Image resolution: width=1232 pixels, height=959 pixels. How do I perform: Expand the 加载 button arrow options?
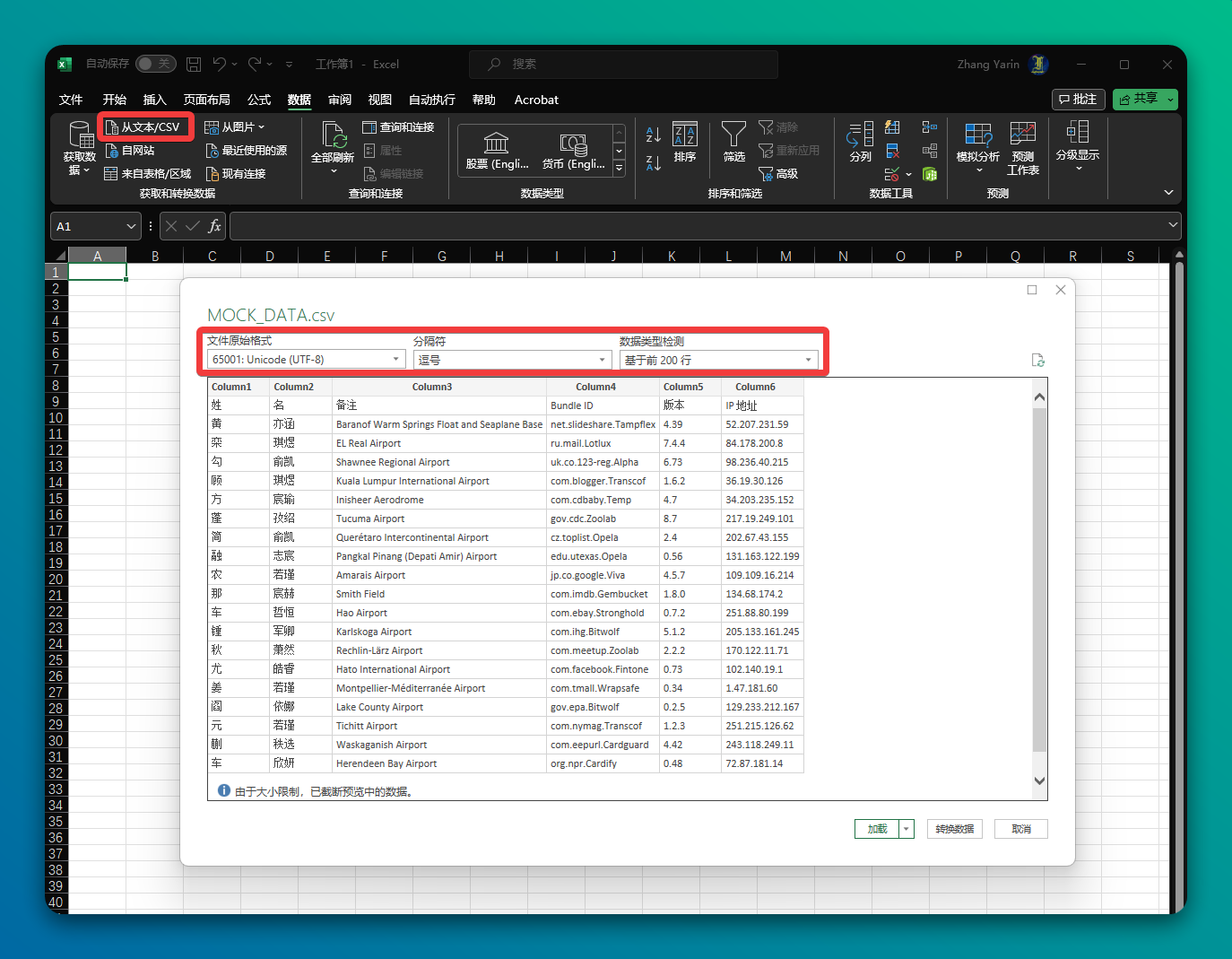click(x=907, y=829)
